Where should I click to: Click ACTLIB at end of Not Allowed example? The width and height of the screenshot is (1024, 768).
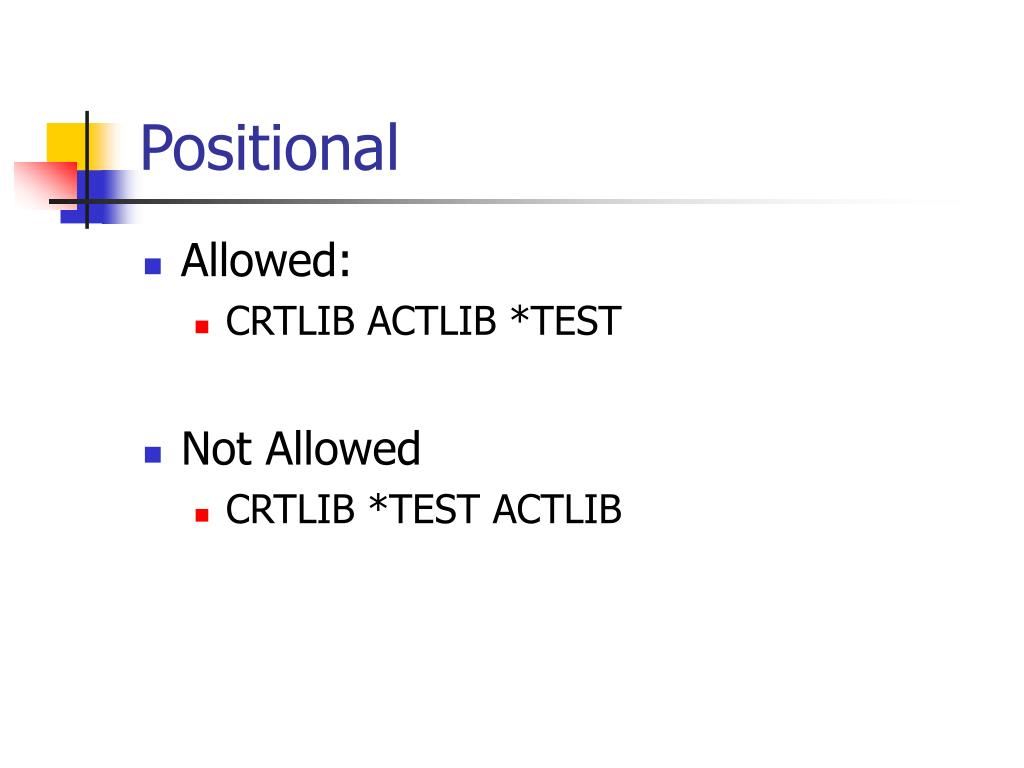tap(557, 509)
